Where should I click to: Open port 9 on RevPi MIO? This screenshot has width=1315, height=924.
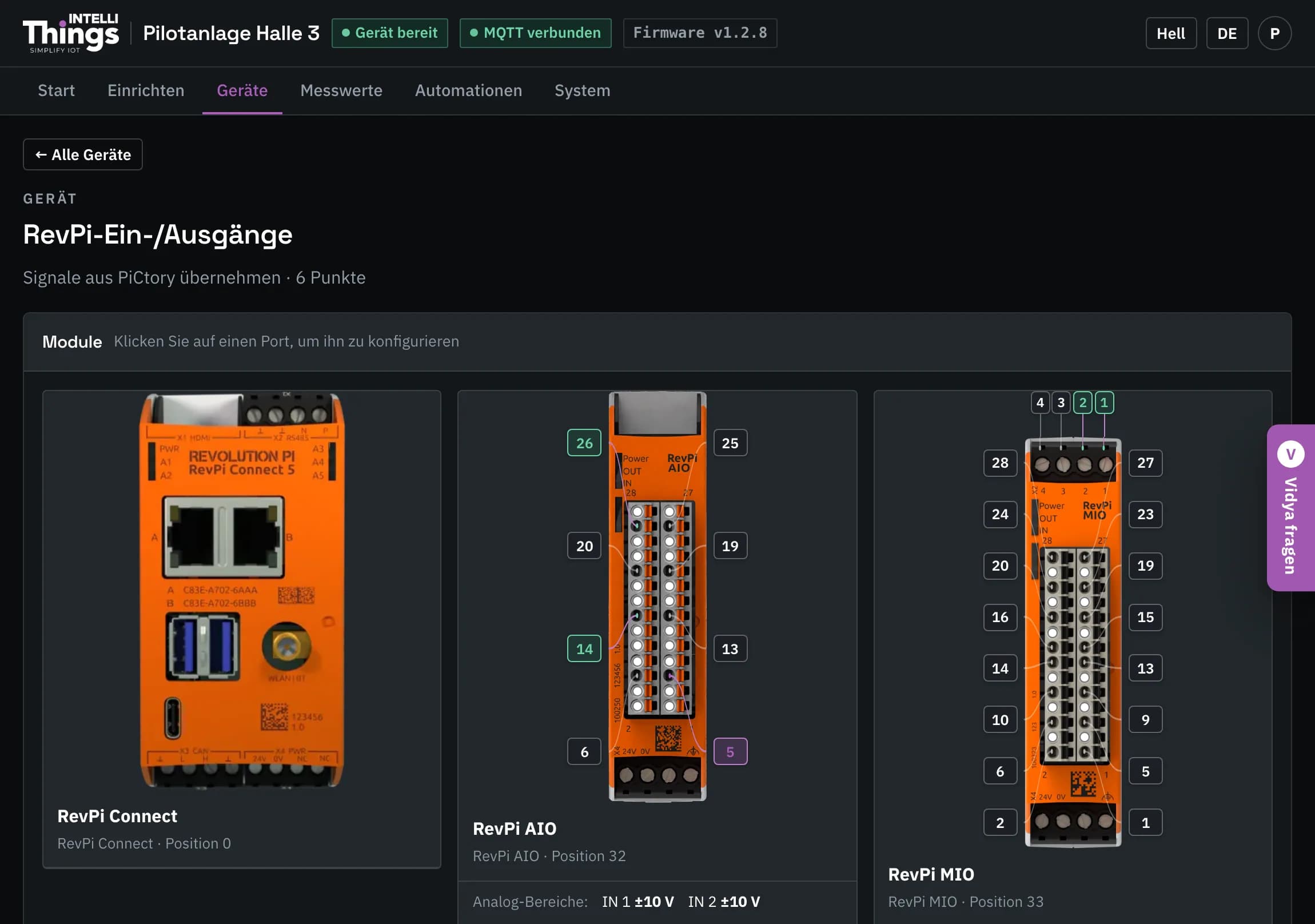1145,719
